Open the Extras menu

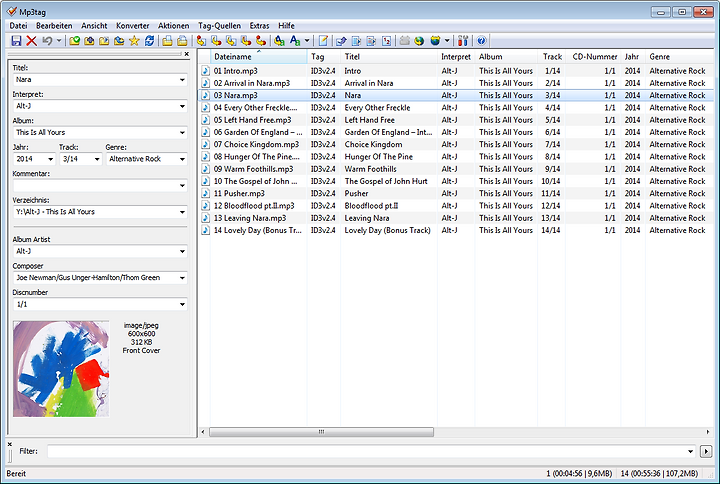(x=259, y=26)
